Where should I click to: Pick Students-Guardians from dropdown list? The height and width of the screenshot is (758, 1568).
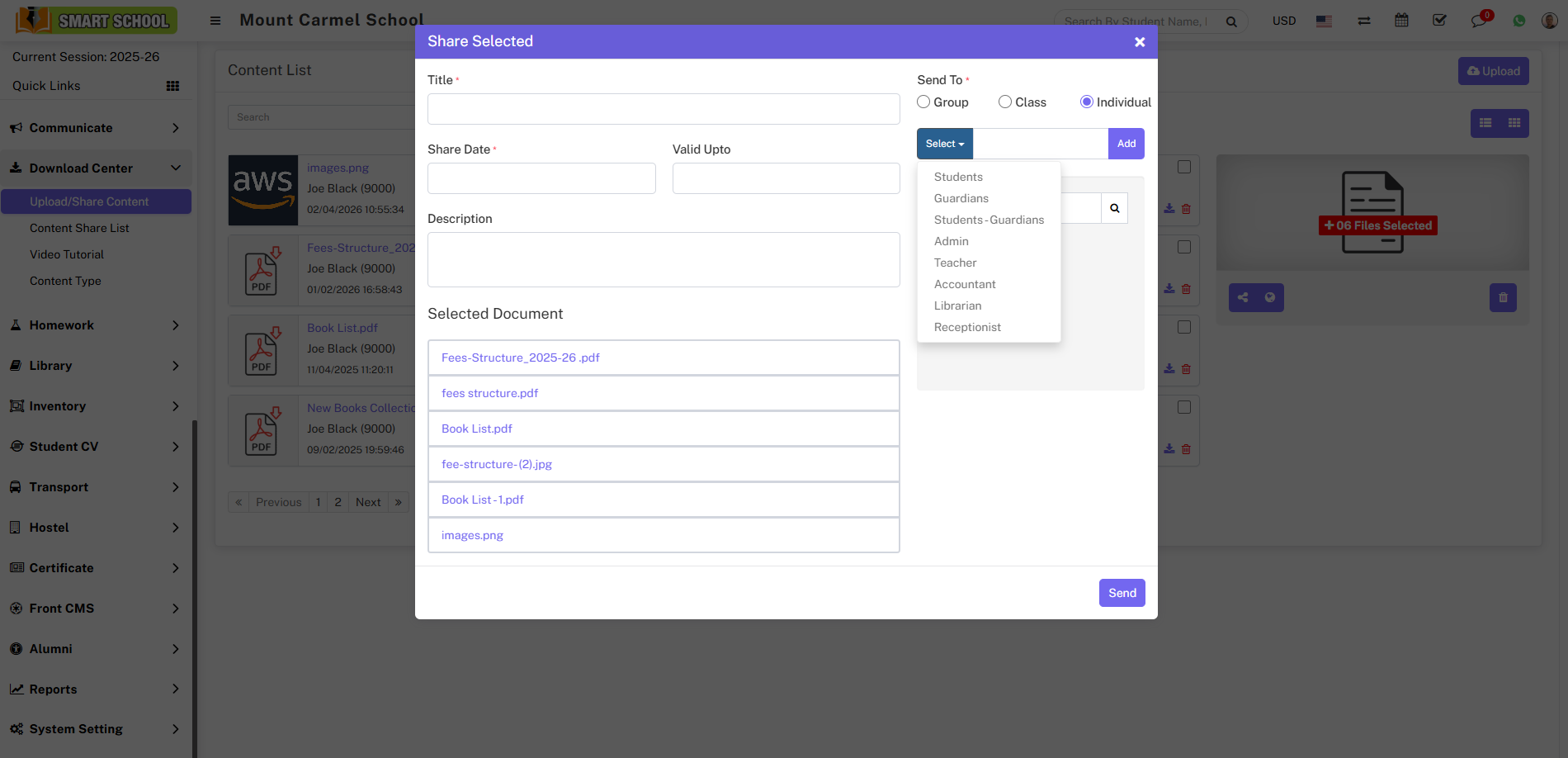coord(989,220)
